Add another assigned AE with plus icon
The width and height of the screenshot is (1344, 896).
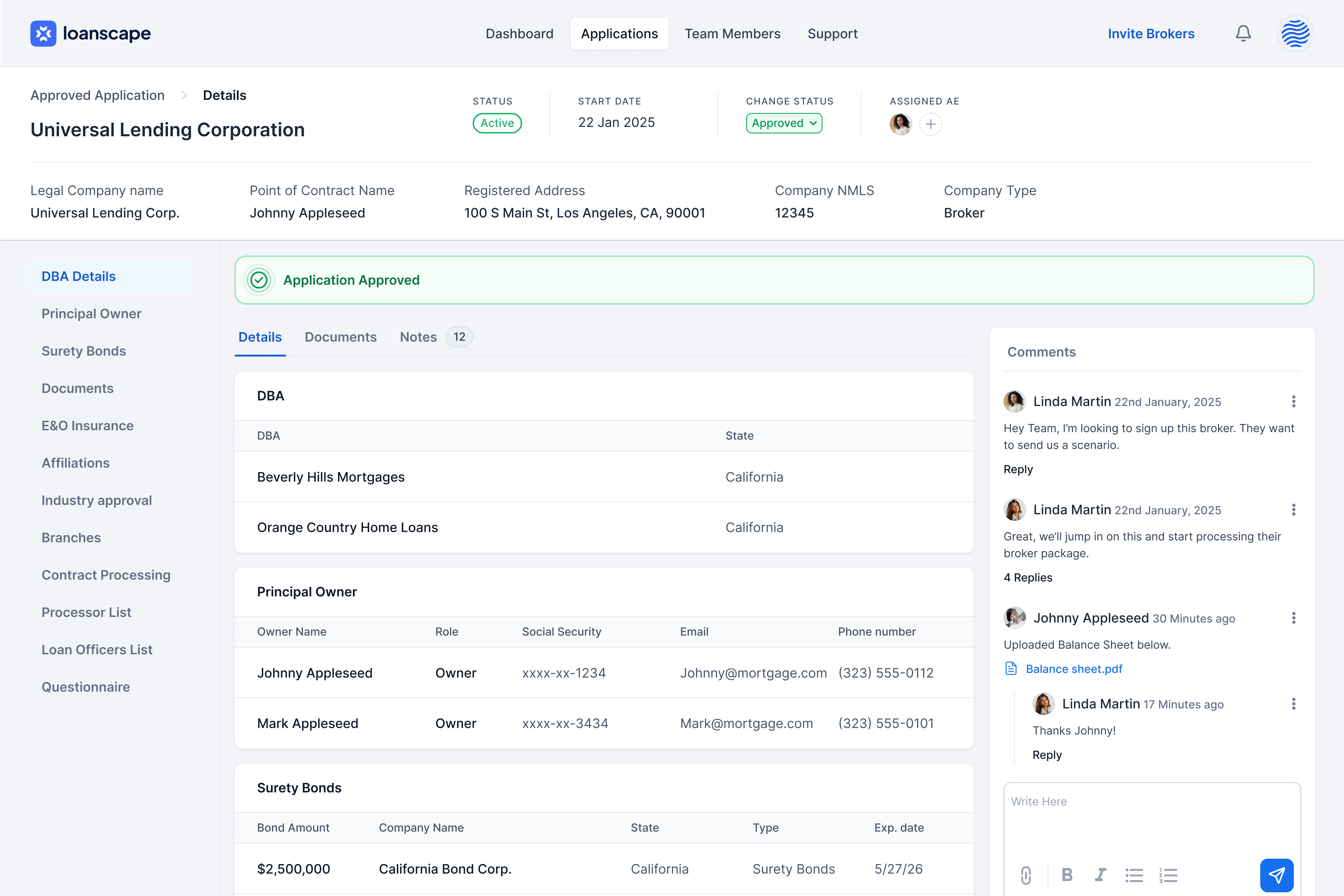tap(930, 124)
